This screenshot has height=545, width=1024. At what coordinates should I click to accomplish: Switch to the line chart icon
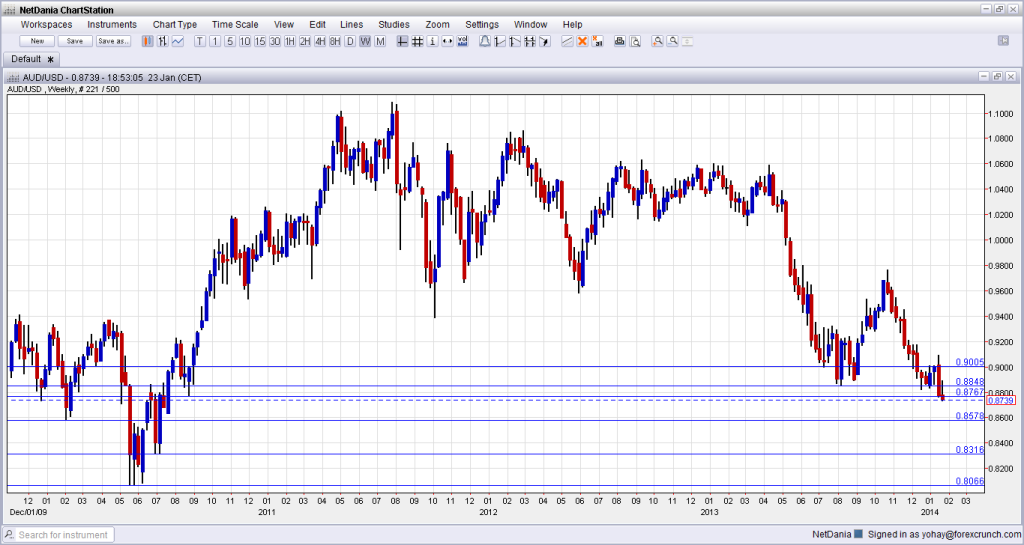[177, 41]
